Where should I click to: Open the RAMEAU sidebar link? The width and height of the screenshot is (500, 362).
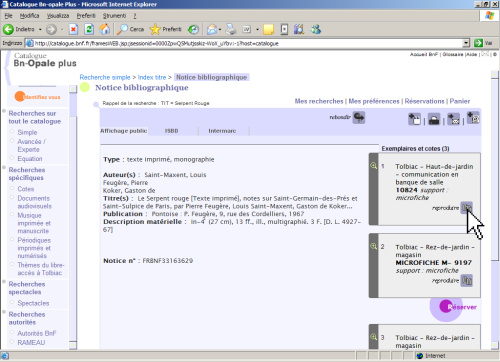pyautogui.click(x=31, y=342)
